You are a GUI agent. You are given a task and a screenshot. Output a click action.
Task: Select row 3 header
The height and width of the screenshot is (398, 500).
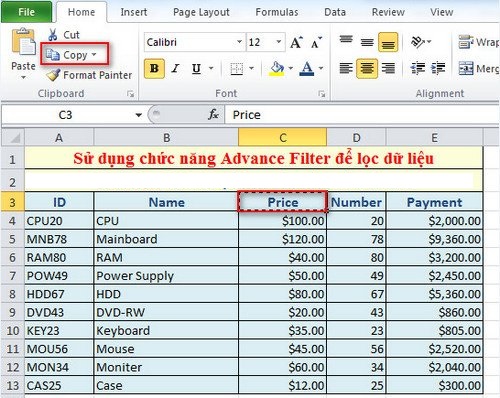point(13,202)
